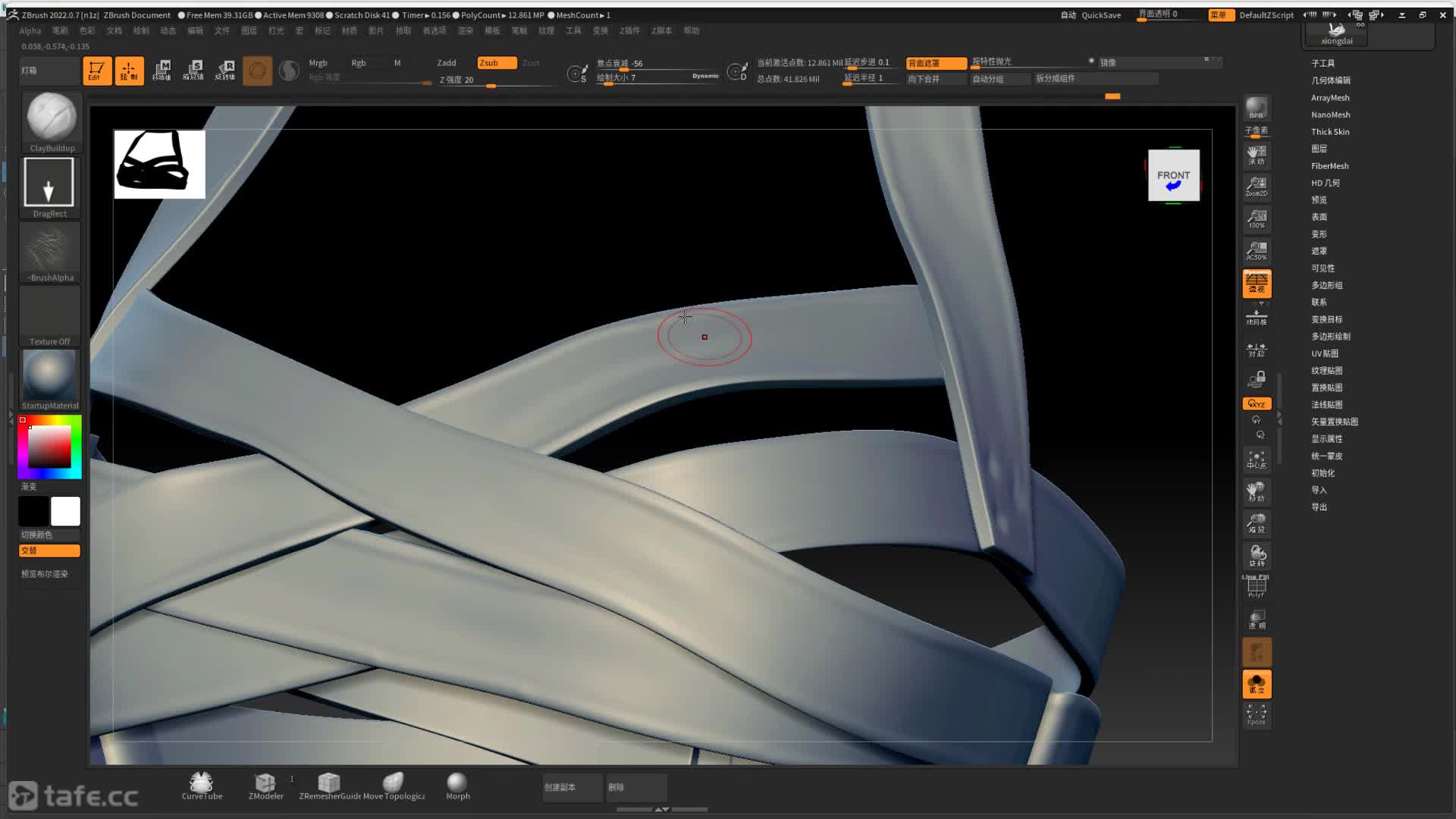Click the 创建副本 button
This screenshot has width=1456, height=819.
[x=573, y=787]
